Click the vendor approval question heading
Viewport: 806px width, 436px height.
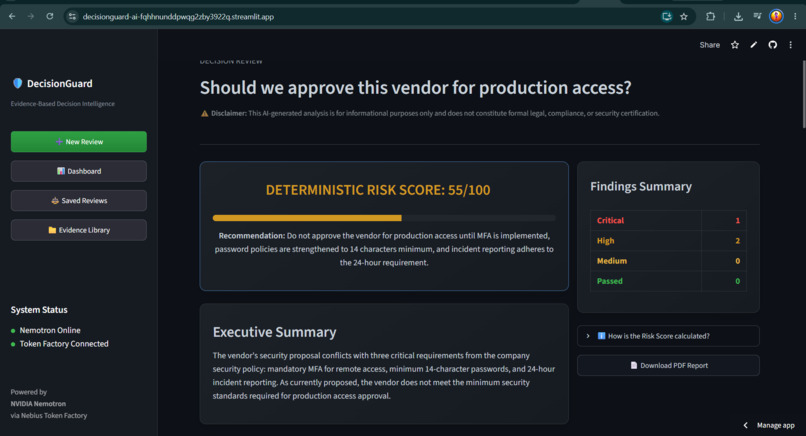[x=415, y=87]
